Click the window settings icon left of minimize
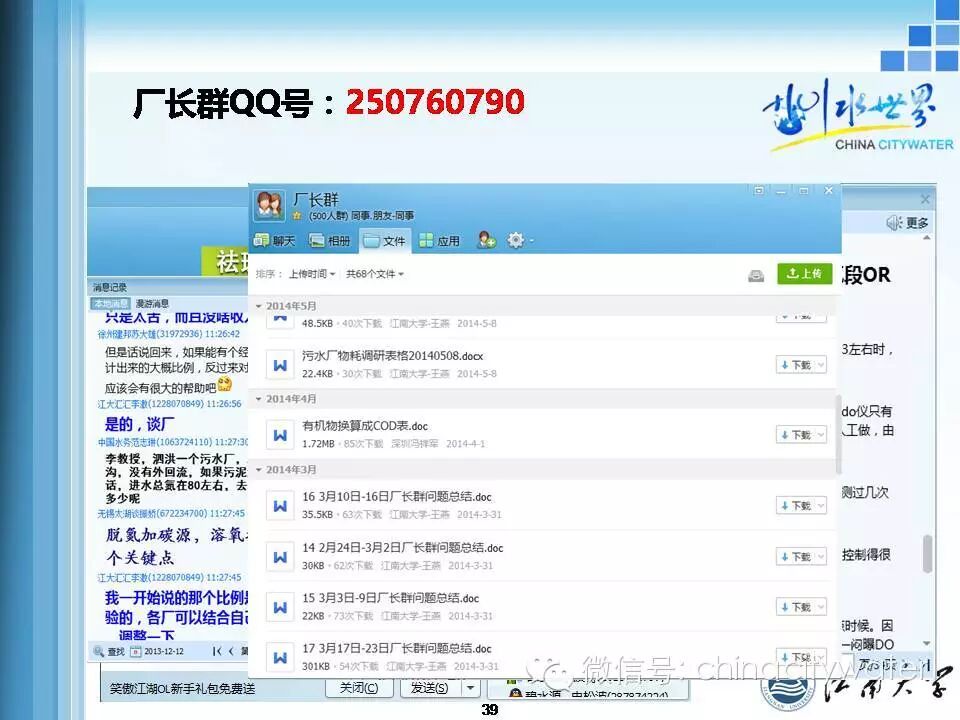Screen dimensions: 960x720 click(x=759, y=191)
